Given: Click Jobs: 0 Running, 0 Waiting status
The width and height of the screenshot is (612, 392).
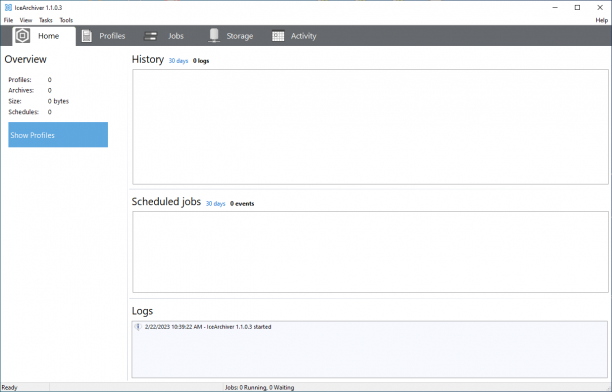Looking at the screenshot, I should point(260,387).
